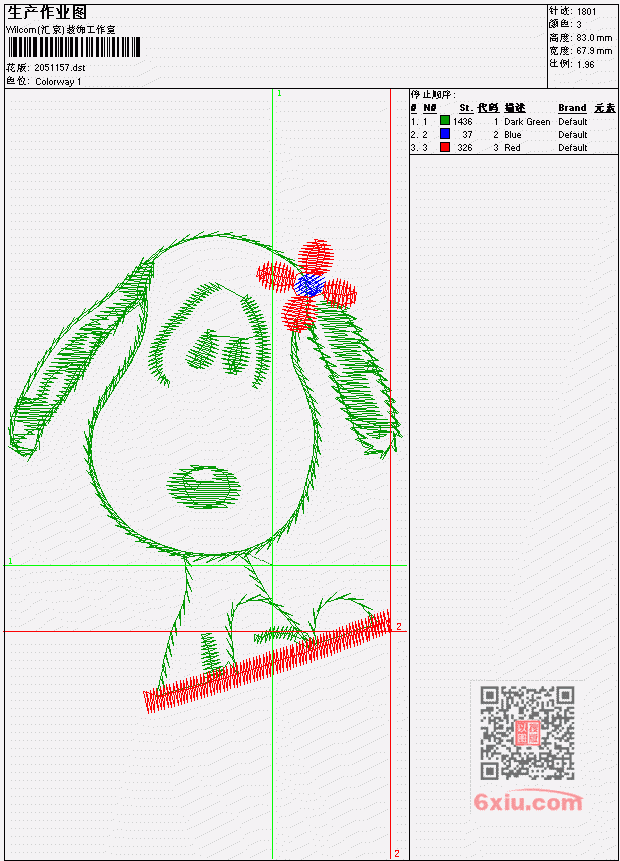The height and width of the screenshot is (861, 620).
Task: Click the '元素' column header
Action: pyautogui.click(x=605, y=108)
